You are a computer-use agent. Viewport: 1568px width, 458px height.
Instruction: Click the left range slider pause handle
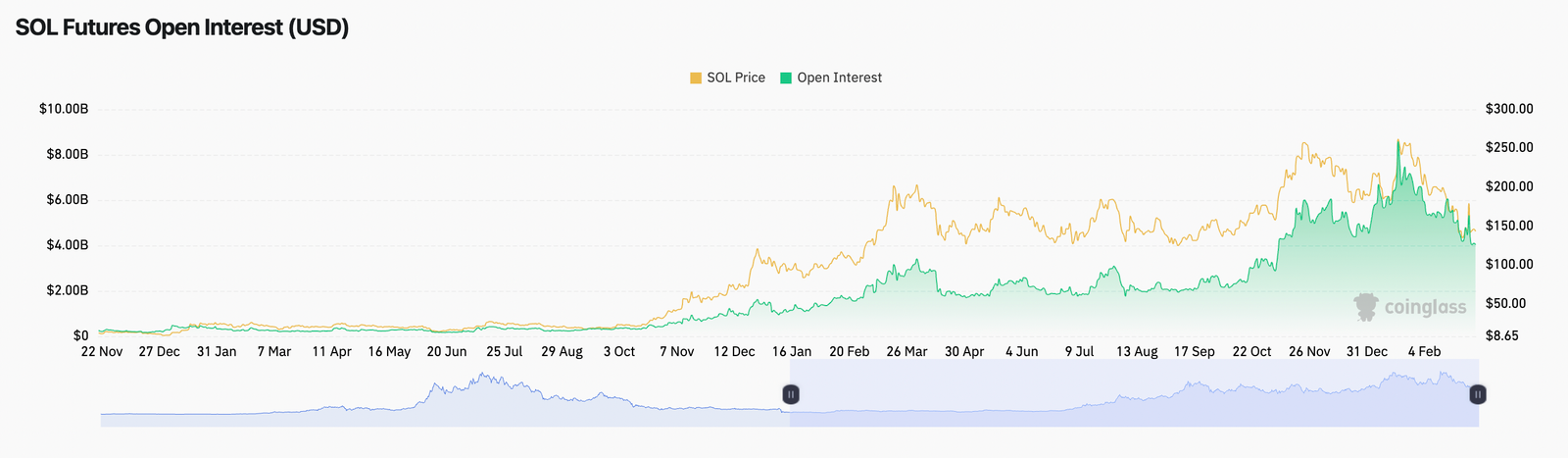pyautogui.click(x=791, y=394)
